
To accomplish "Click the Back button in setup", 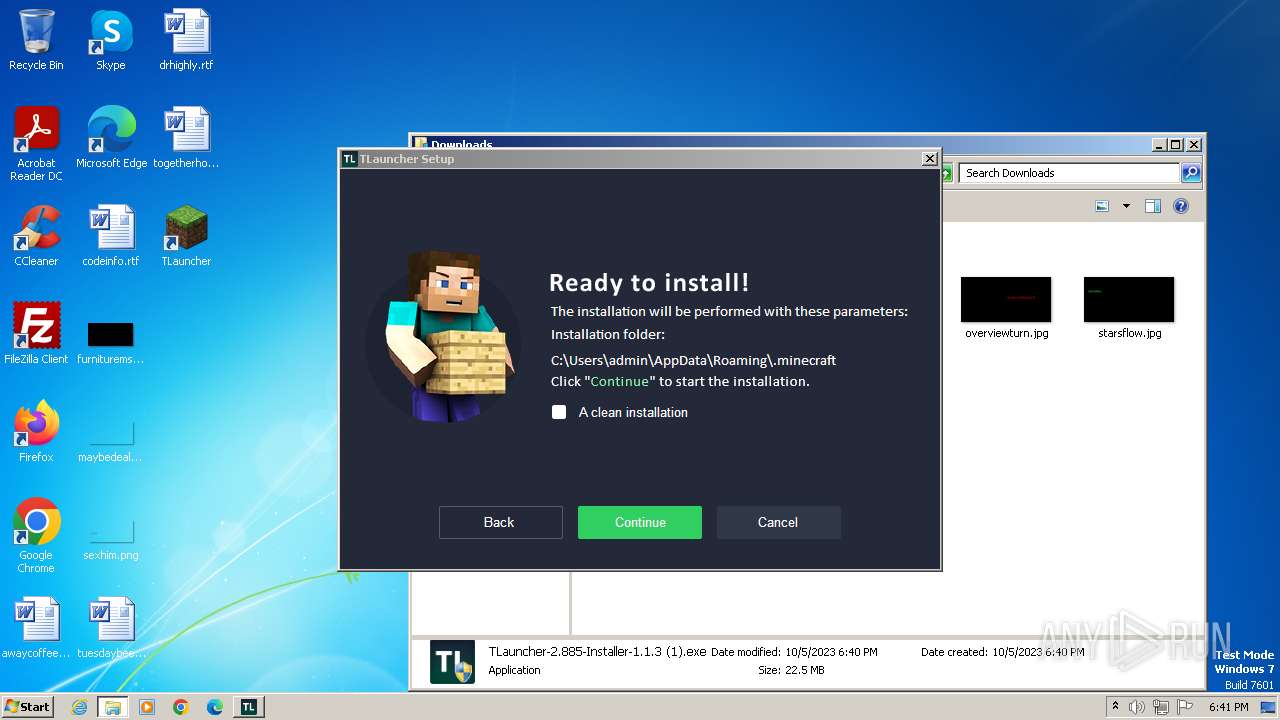I will coord(500,522).
